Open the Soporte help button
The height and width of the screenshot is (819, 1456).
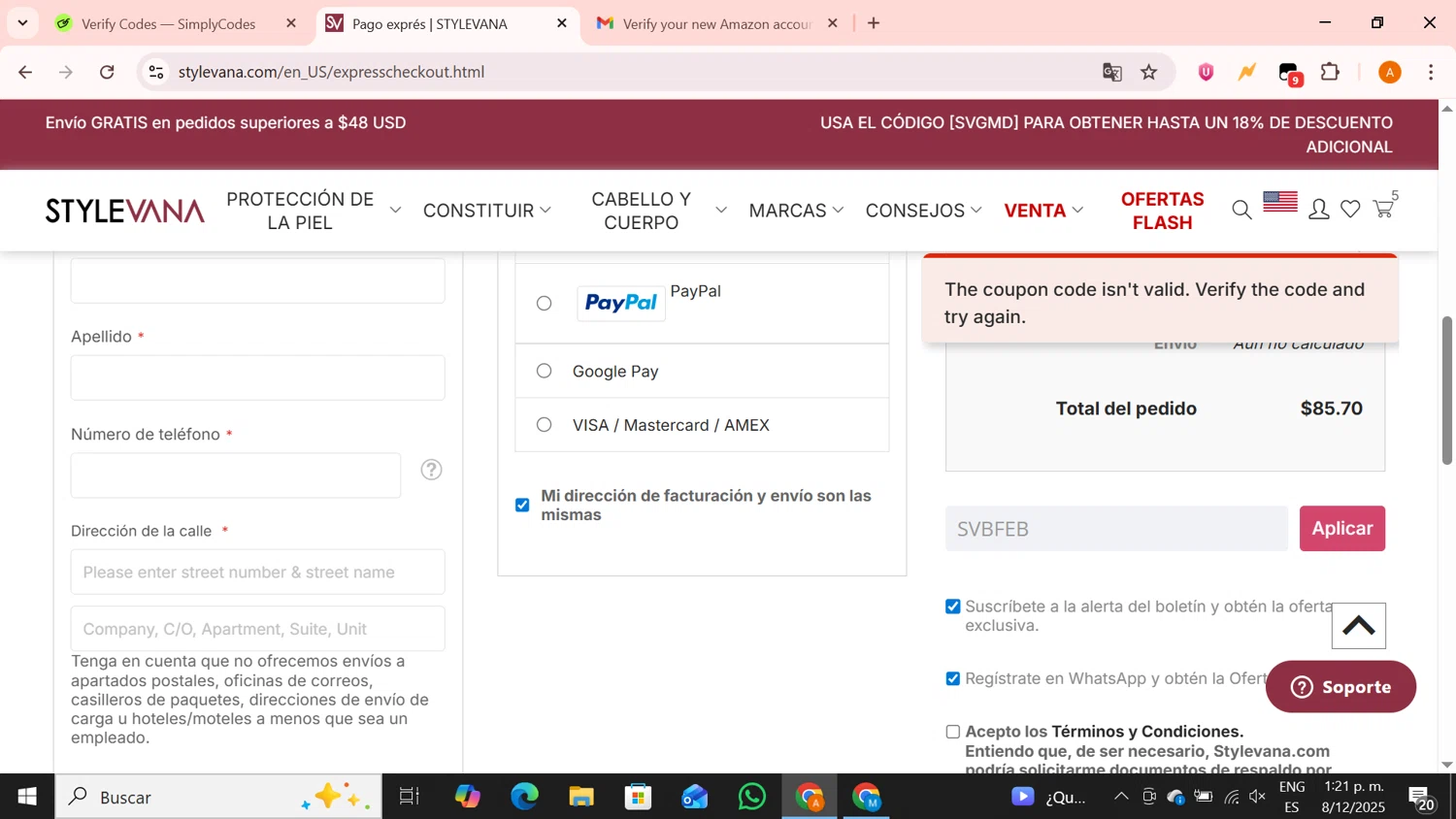tap(1340, 687)
